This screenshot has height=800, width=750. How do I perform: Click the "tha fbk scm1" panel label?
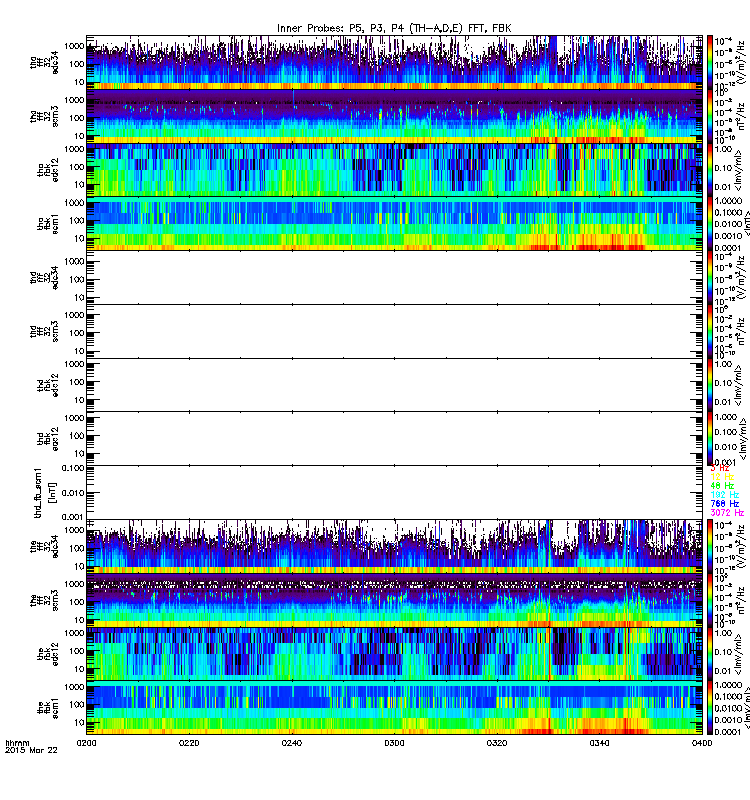48,223
